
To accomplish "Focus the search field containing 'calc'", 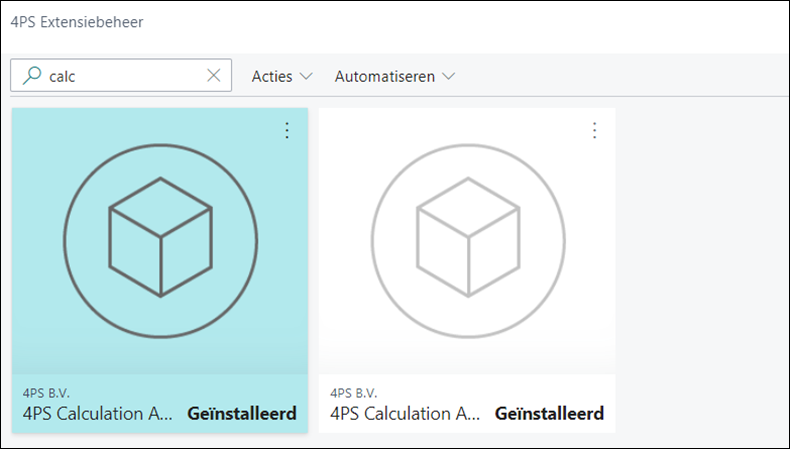I will pos(121,76).
